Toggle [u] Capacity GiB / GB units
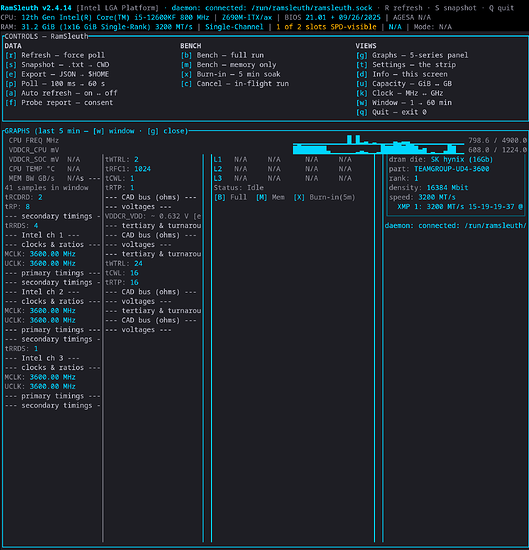This screenshot has width=529, height=550. pyautogui.click(x=404, y=83)
